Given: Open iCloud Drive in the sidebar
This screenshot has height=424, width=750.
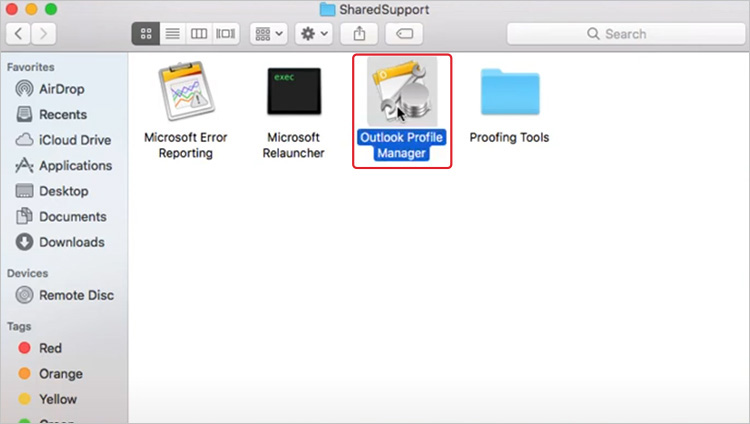Looking at the screenshot, I should pyautogui.click(x=63, y=140).
